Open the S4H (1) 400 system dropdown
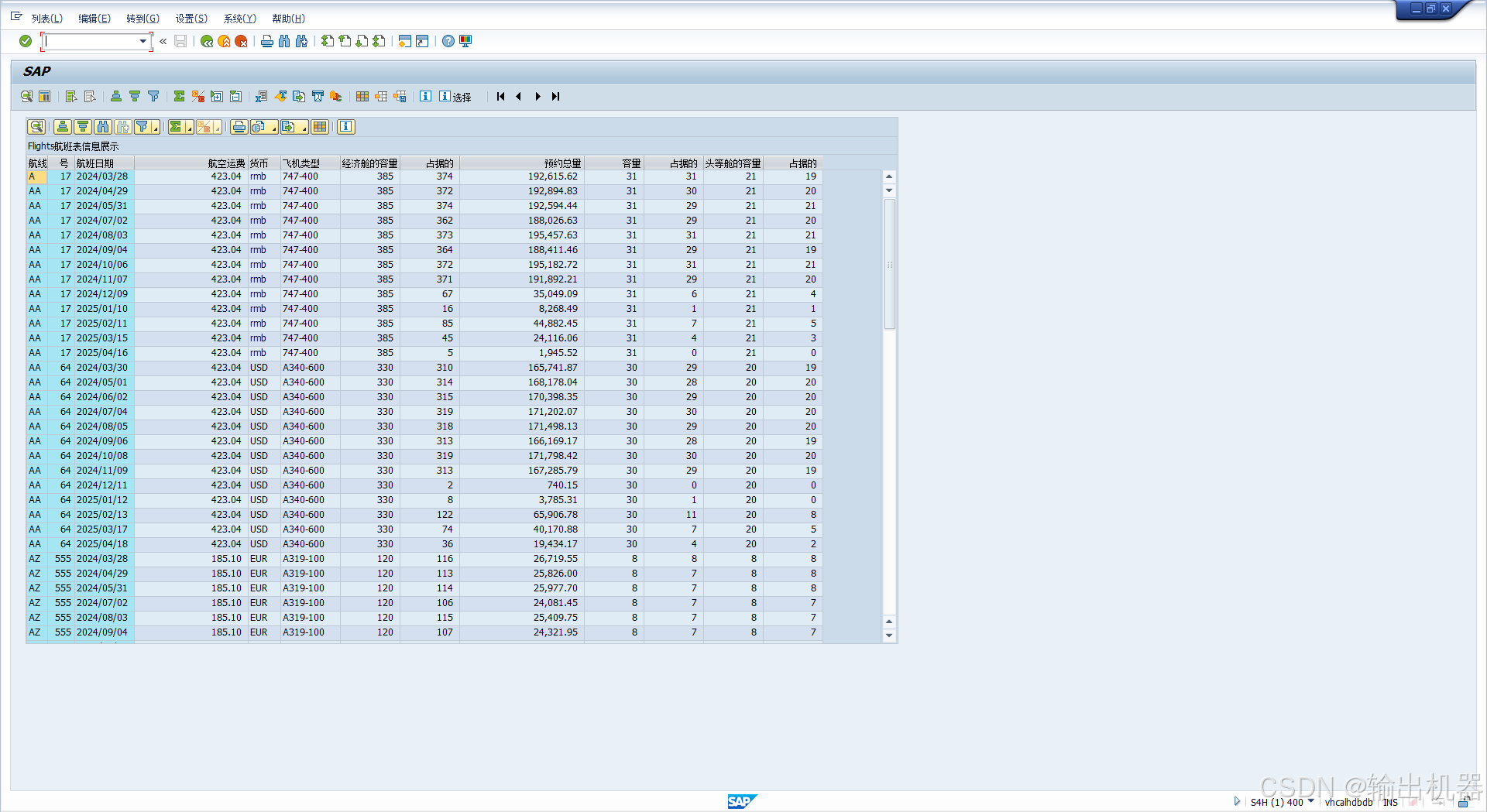 (1310, 803)
